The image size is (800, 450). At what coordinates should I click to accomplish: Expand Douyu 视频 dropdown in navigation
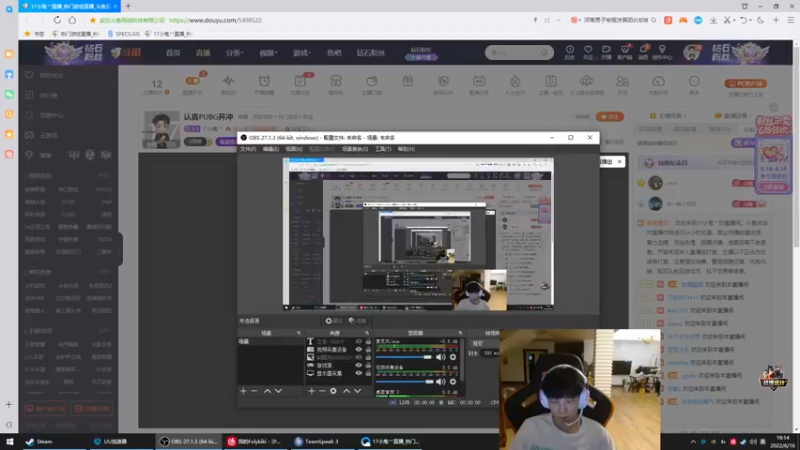pyautogui.click(x=268, y=53)
